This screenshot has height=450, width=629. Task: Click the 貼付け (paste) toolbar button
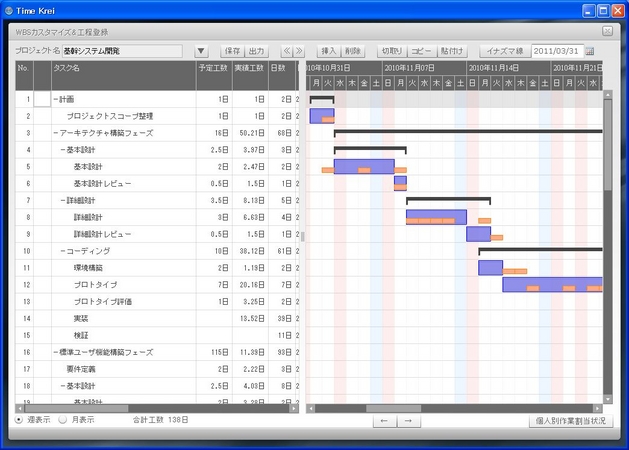click(453, 51)
